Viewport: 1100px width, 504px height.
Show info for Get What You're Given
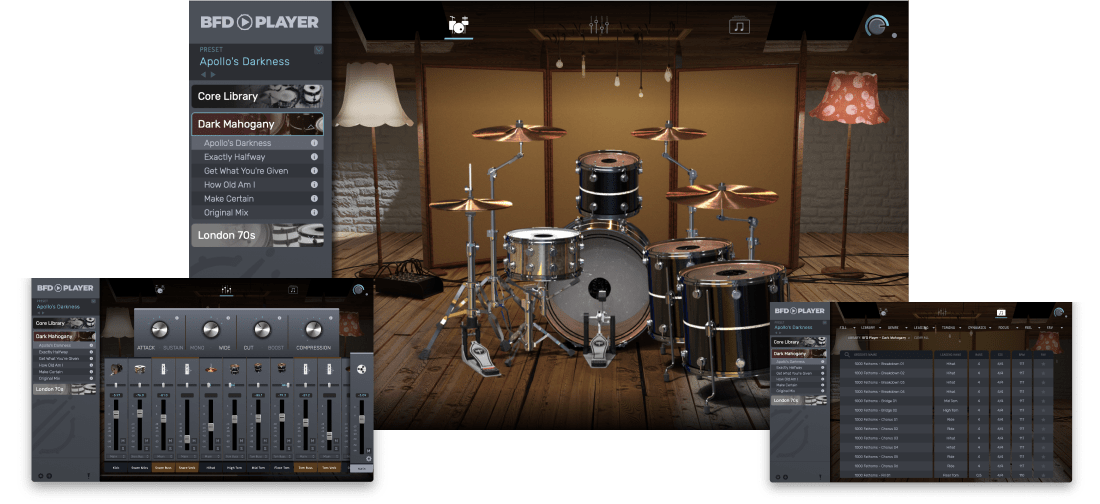pos(314,171)
